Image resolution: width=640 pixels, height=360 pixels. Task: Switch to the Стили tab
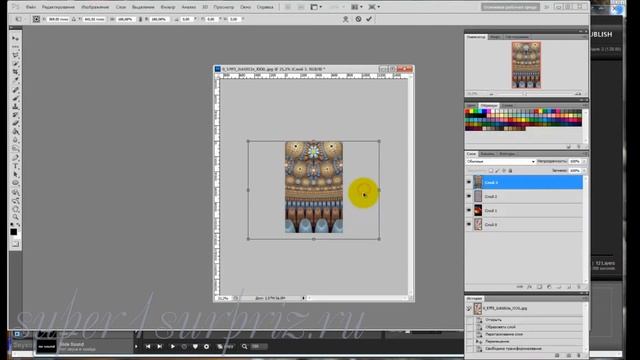click(507, 105)
